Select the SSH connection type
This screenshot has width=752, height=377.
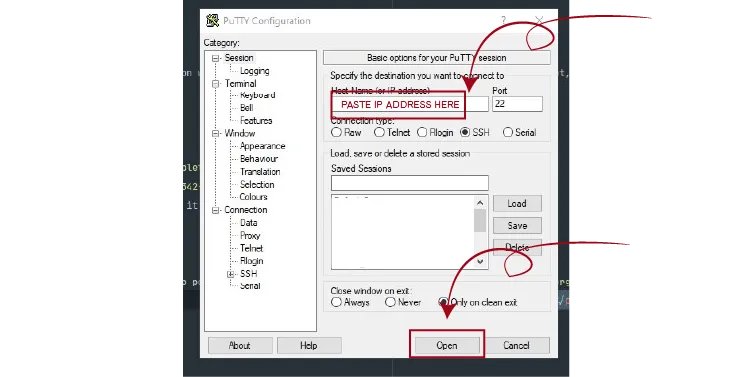[x=465, y=132]
